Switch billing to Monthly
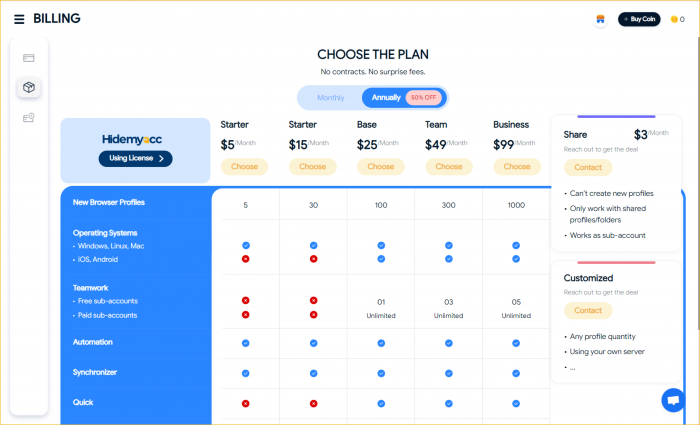Image resolution: width=700 pixels, height=425 pixels. [330, 98]
